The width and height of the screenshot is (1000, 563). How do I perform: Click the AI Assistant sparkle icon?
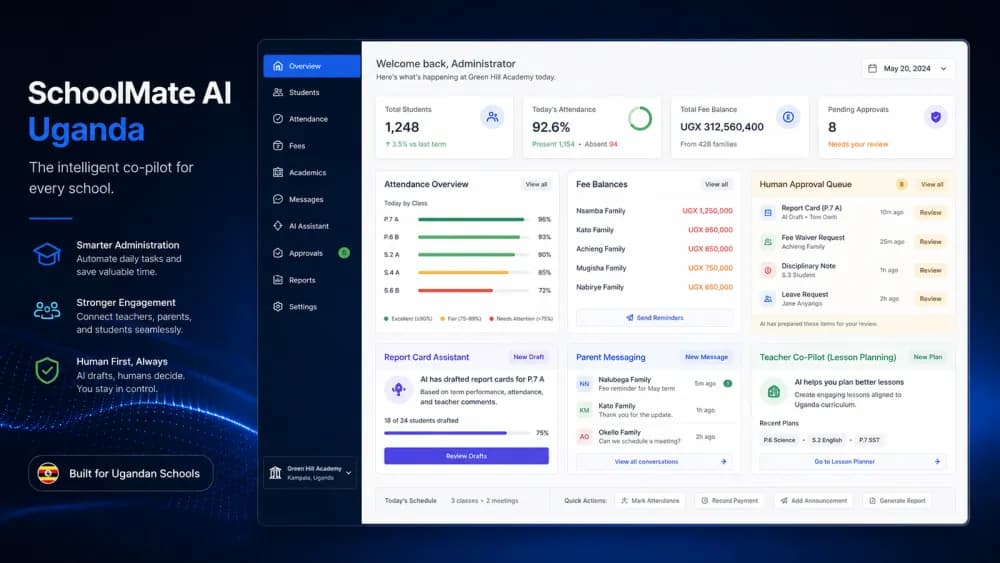tap(278, 226)
